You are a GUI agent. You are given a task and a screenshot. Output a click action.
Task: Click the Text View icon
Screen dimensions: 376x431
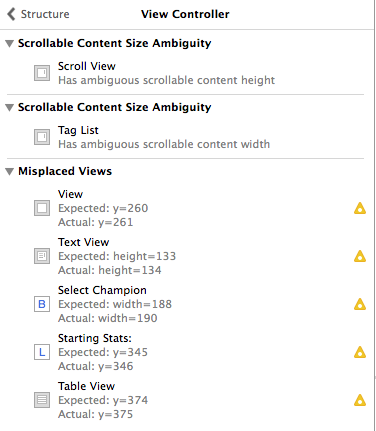click(42, 256)
